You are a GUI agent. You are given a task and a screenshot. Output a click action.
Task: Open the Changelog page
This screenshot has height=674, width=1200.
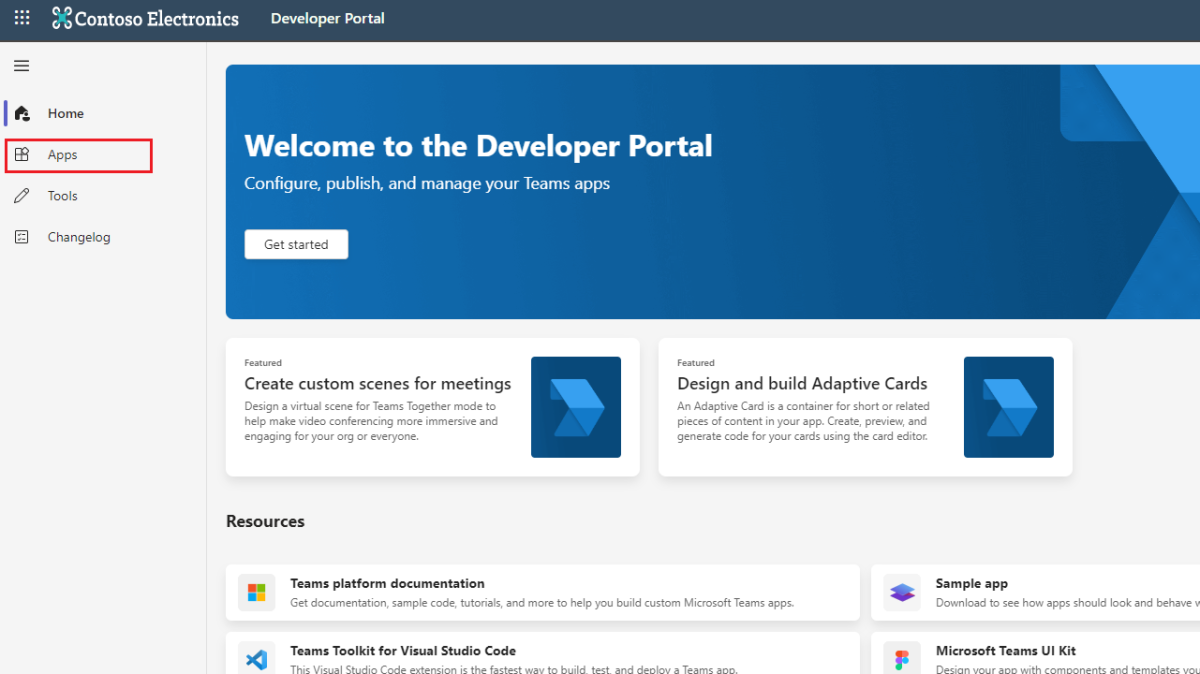pos(79,237)
